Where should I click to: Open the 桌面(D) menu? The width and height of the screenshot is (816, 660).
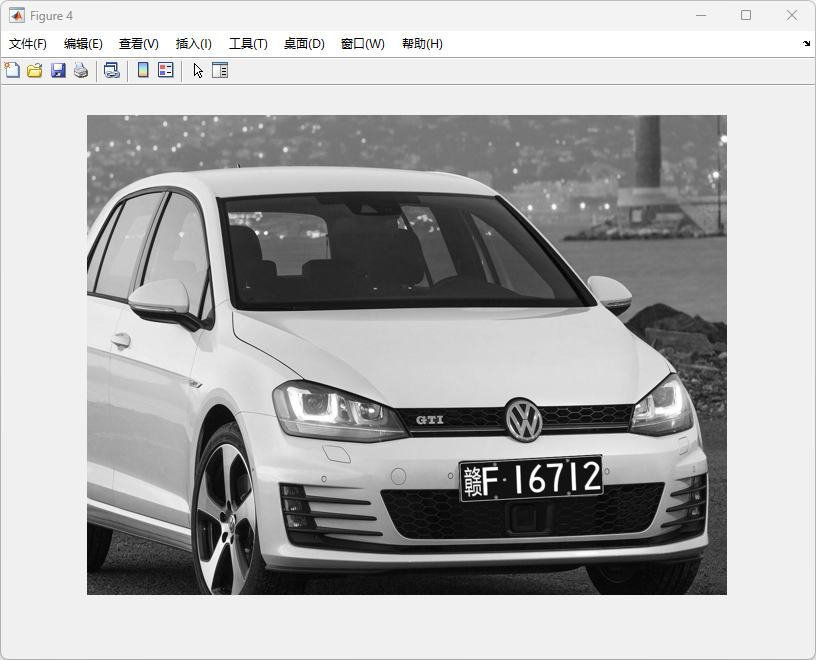pos(304,44)
